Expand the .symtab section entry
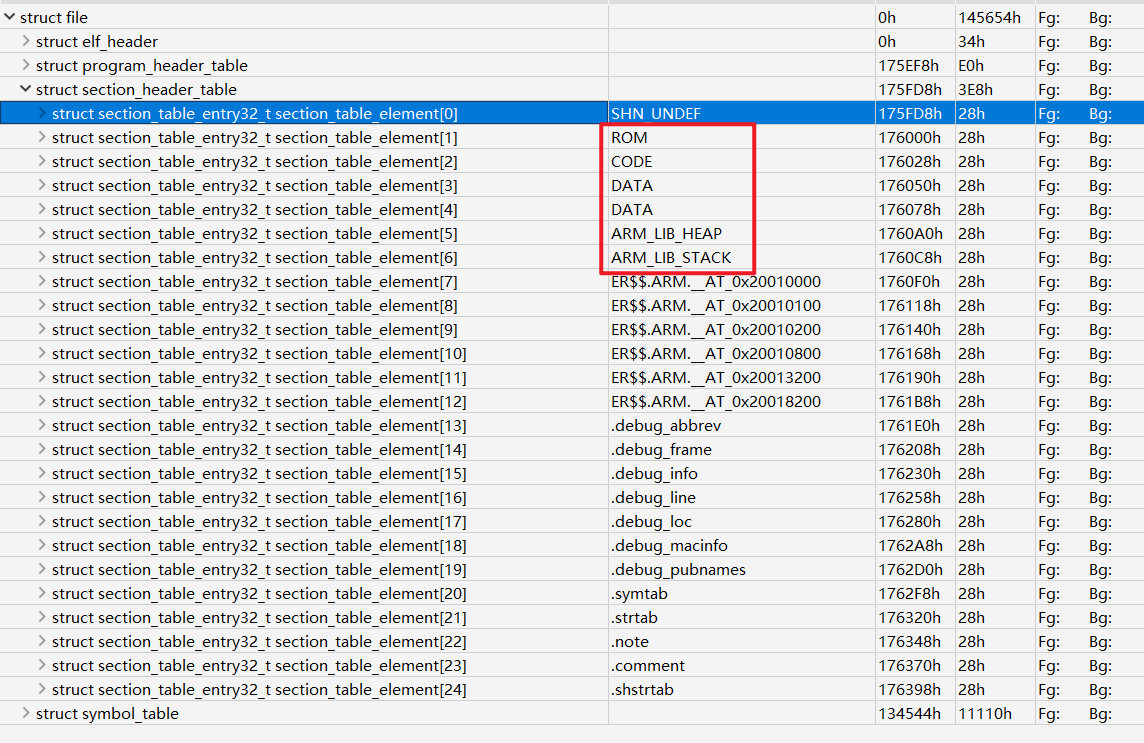Screen dimensions: 1144x743 pyautogui.click(x=42, y=593)
